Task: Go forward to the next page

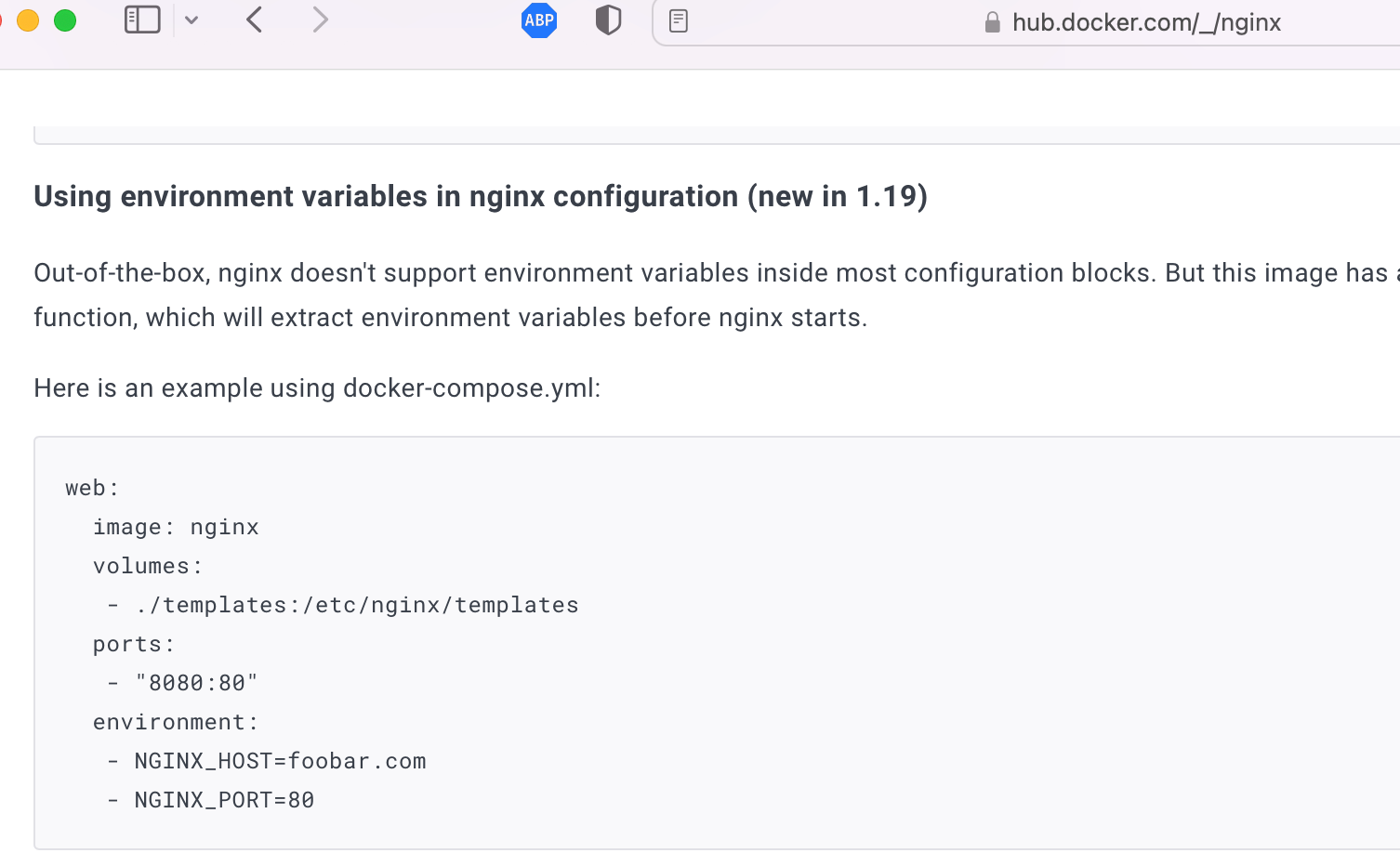Action: pos(320,20)
